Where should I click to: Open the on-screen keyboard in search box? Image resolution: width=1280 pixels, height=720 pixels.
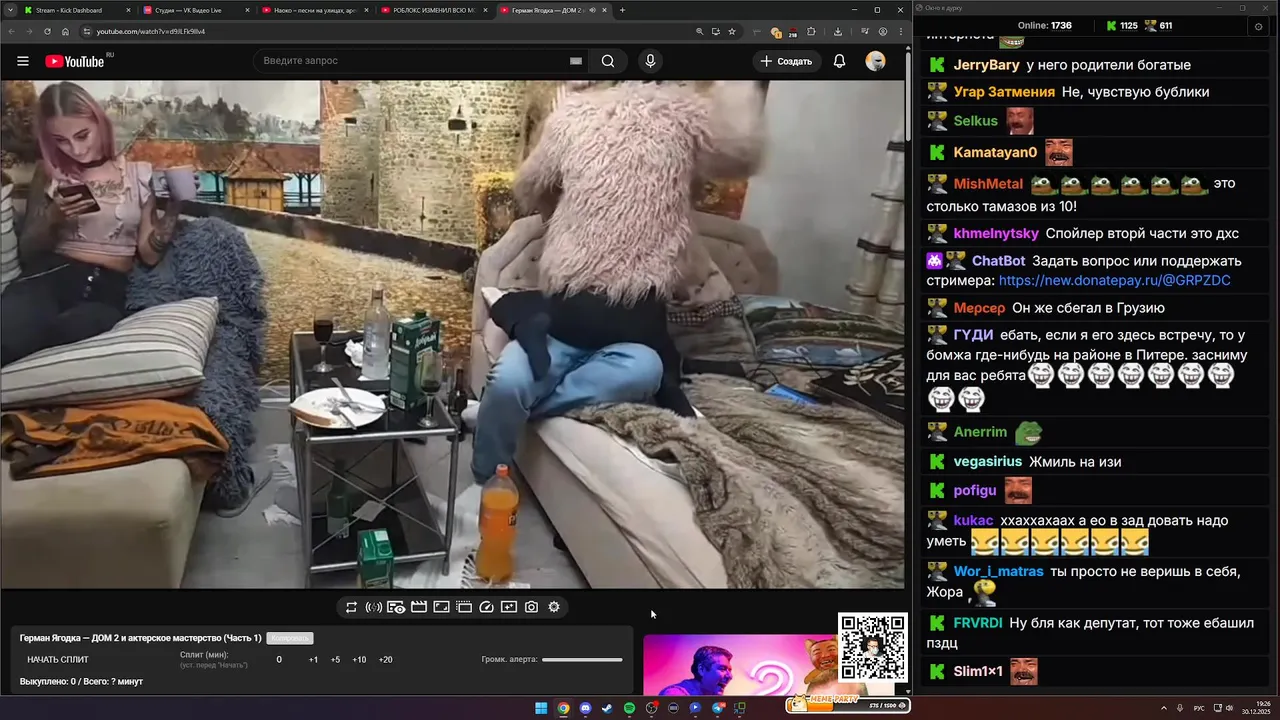576,61
